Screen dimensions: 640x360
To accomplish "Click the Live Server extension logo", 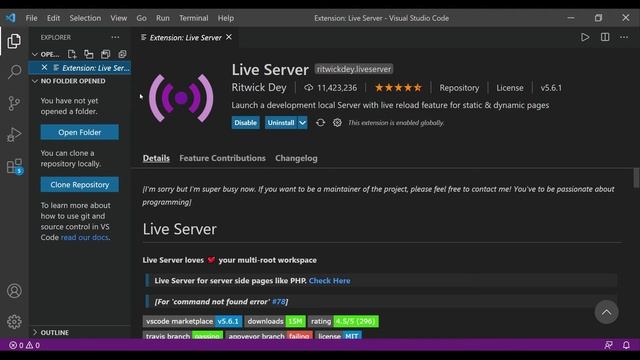I will tap(181, 98).
